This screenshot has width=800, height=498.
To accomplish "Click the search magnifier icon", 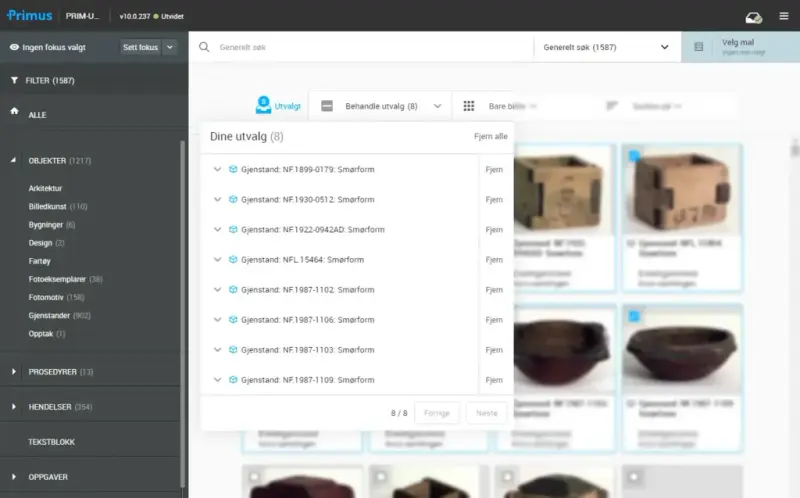I will 204,47.
